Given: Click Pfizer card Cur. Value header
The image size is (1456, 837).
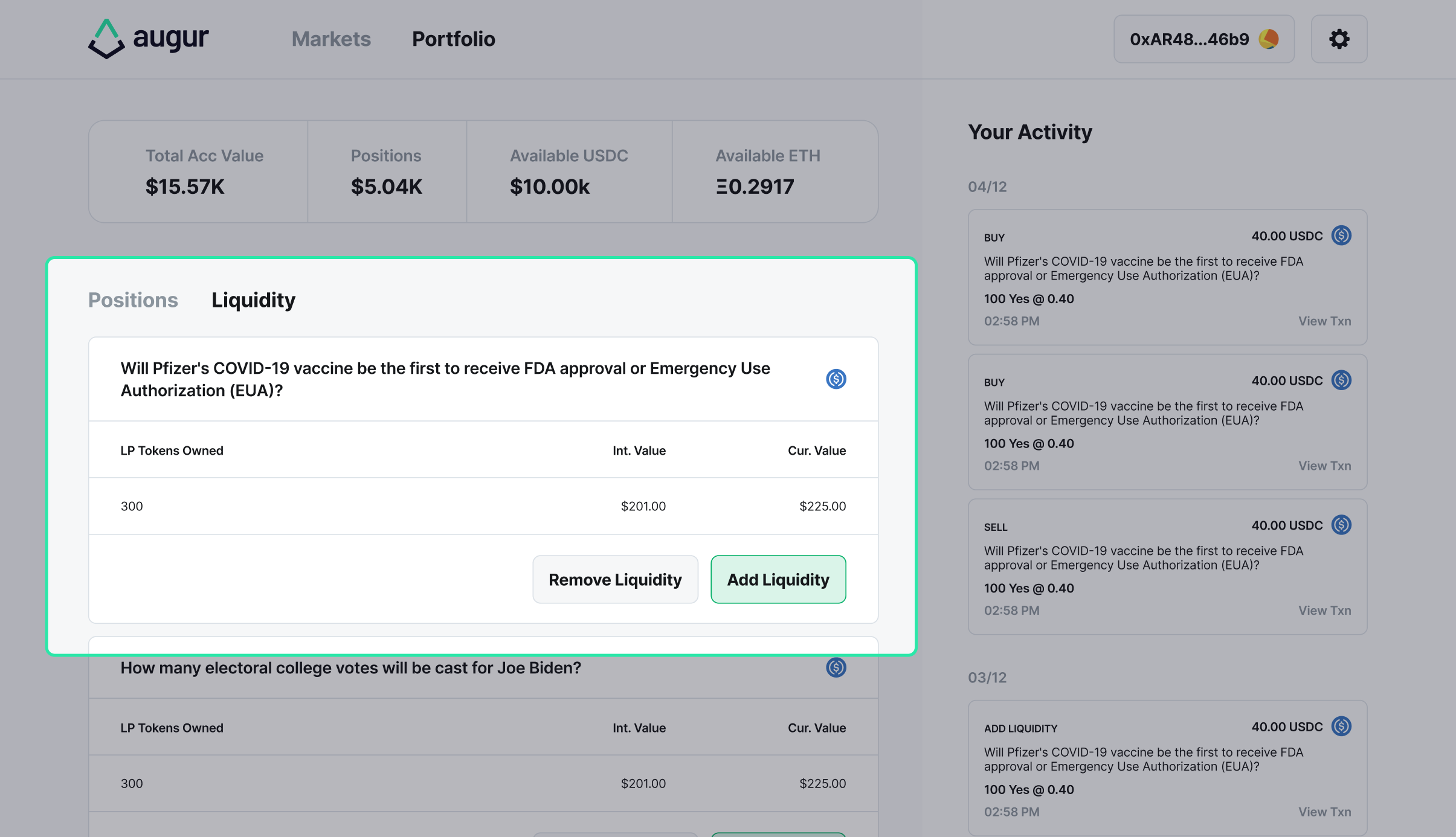Looking at the screenshot, I should (x=817, y=451).
